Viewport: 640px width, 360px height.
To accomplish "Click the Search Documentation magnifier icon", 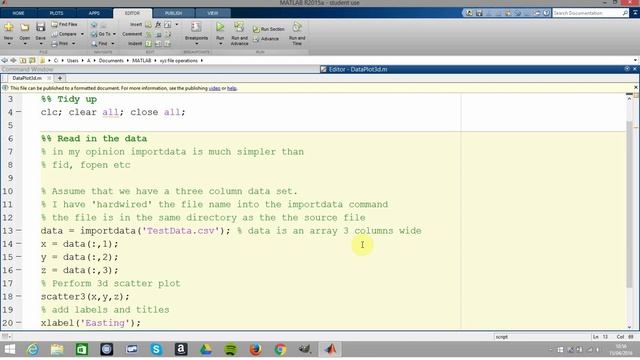I will (625, 13).
